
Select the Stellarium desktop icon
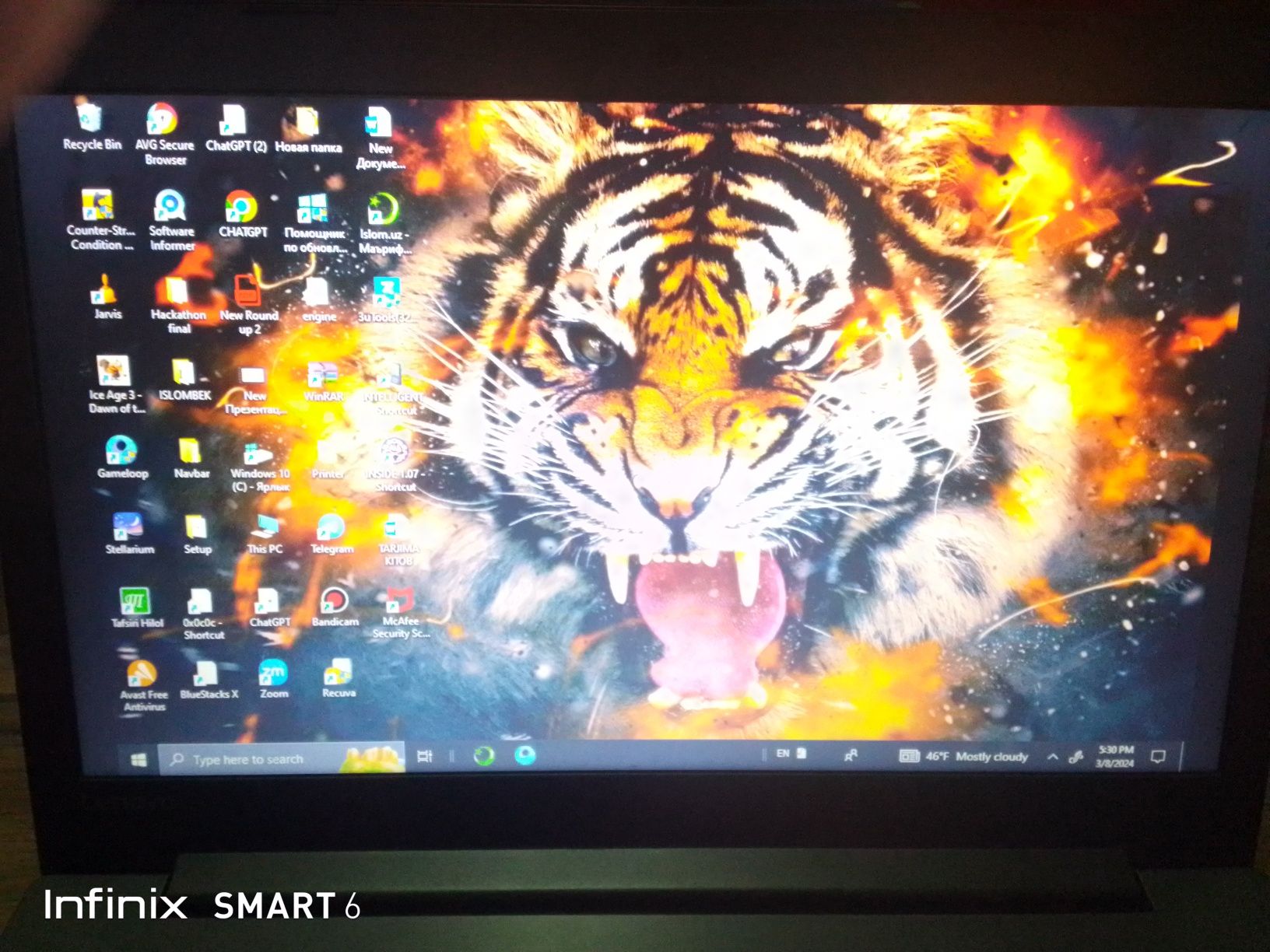point(129,533)
